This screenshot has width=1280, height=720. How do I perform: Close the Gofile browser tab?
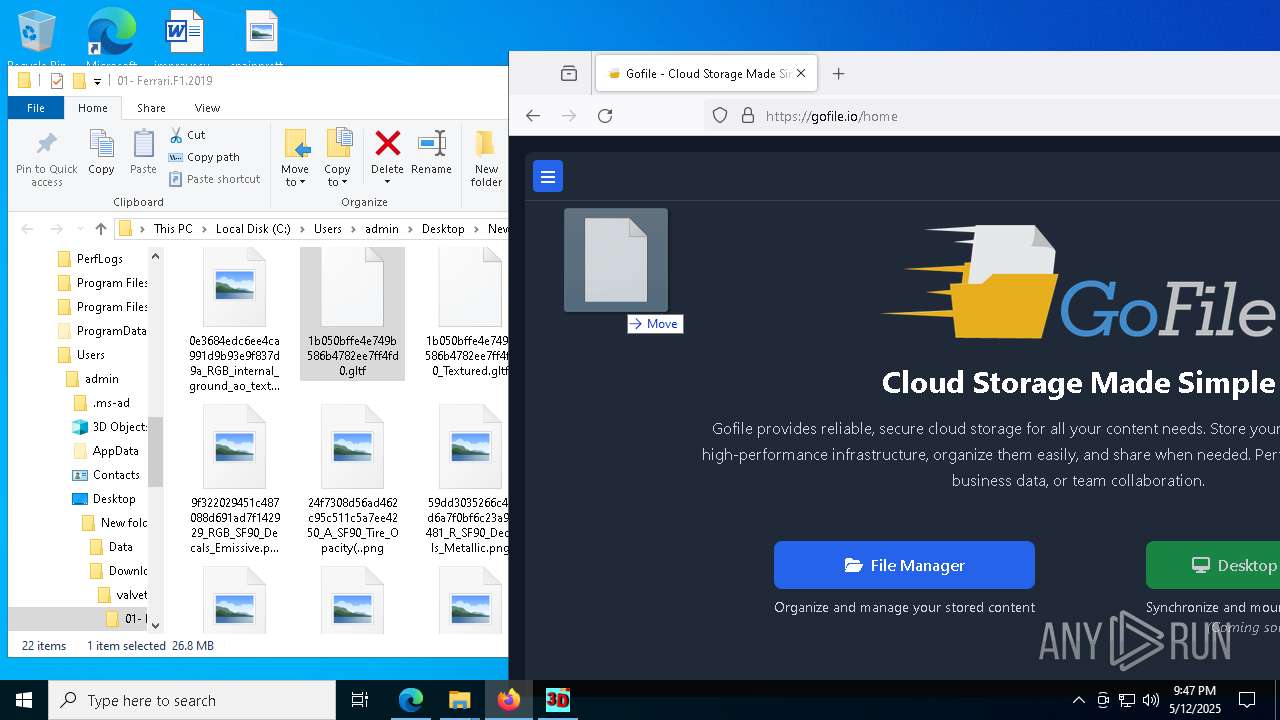(802, 73)
